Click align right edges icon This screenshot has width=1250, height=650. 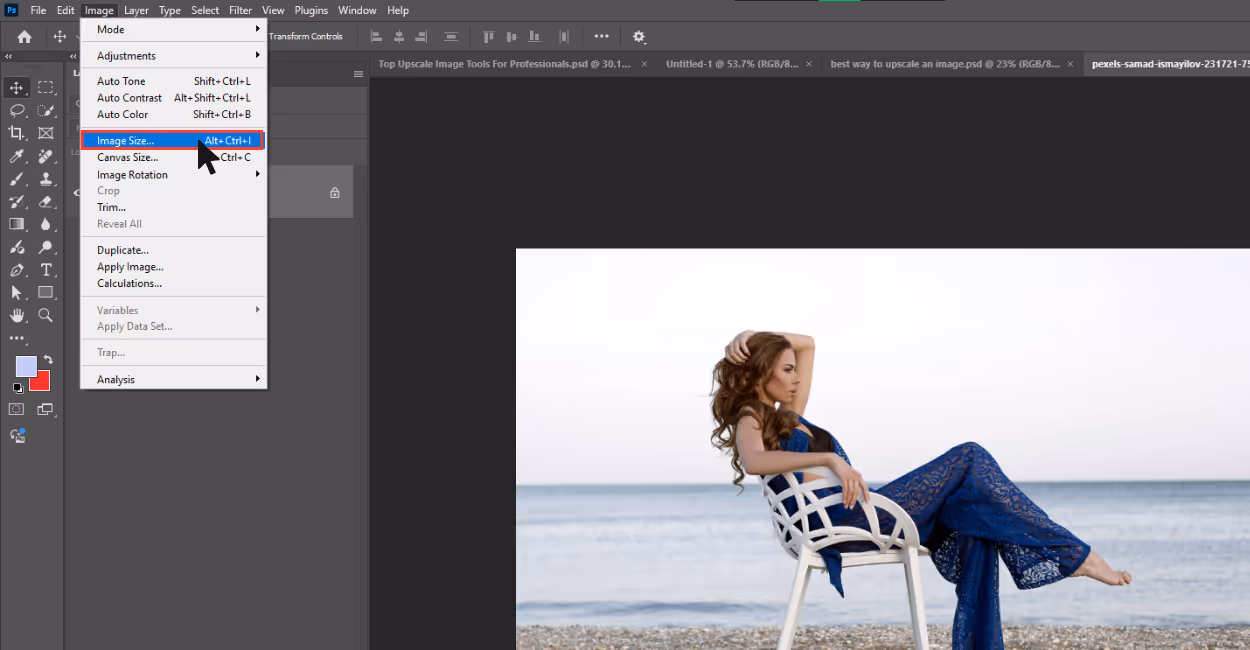[x=421, y=36]
